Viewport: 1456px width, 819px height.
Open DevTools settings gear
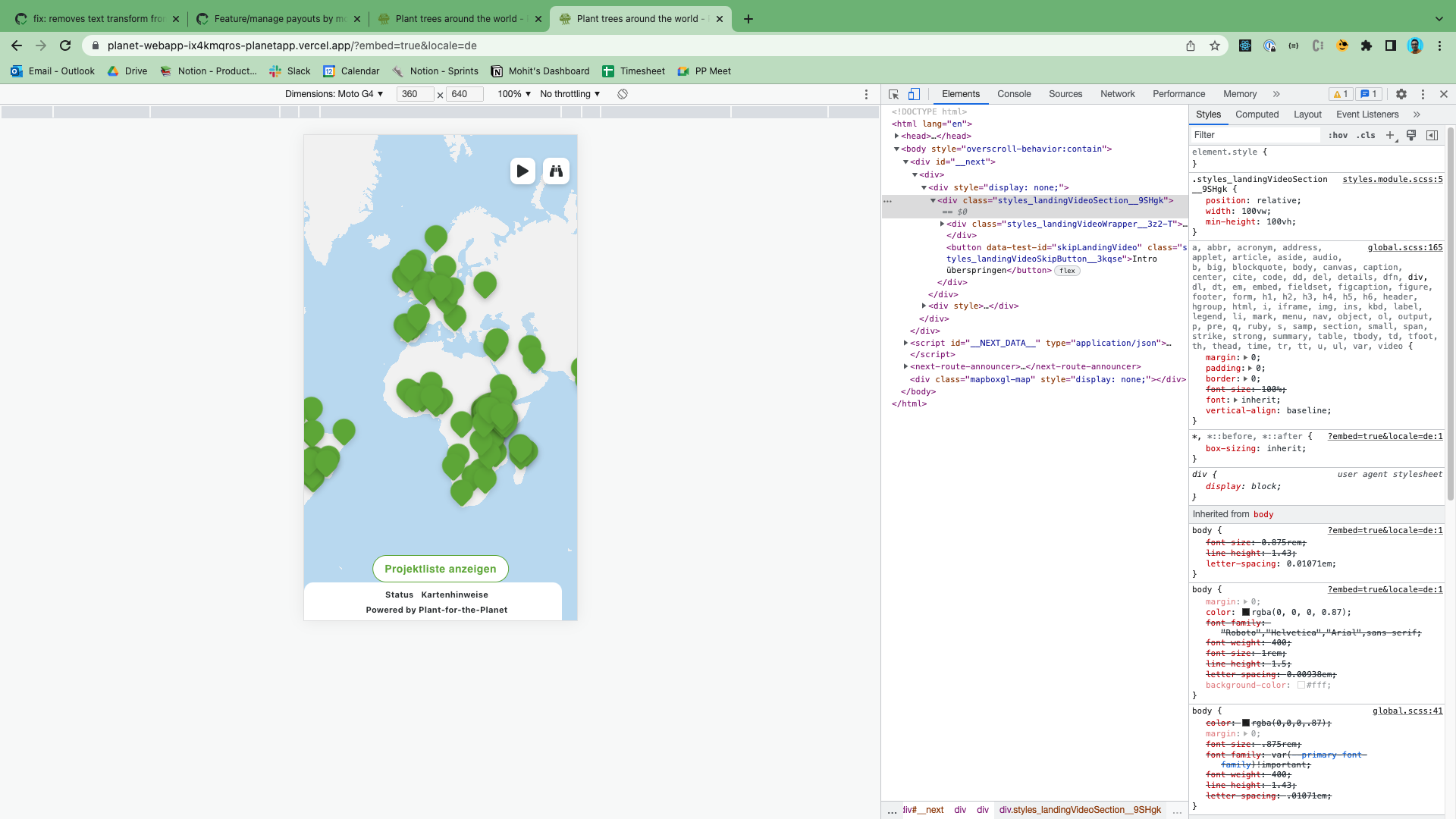pyautogui.click(x=1401, y=94)
